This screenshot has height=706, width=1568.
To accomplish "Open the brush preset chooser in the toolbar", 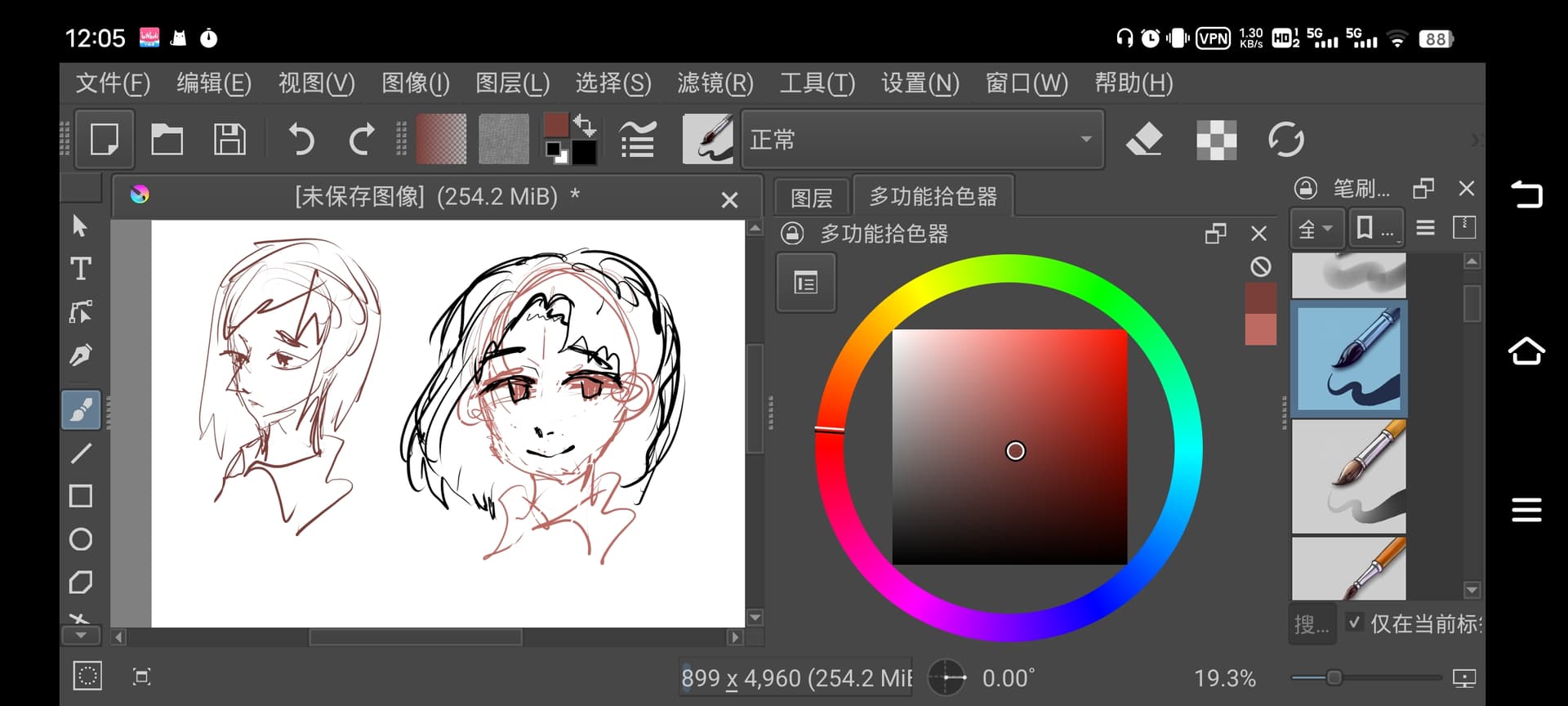I will pos(707,139).
